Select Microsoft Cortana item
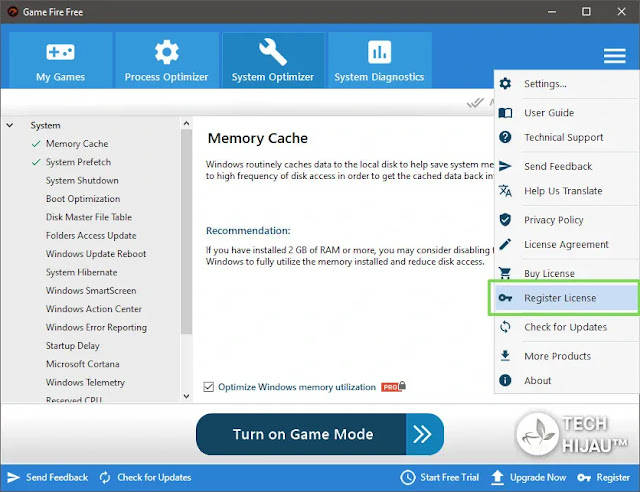Image resolution: width=640 pixels, height=492 pixels. click(82, 364)
